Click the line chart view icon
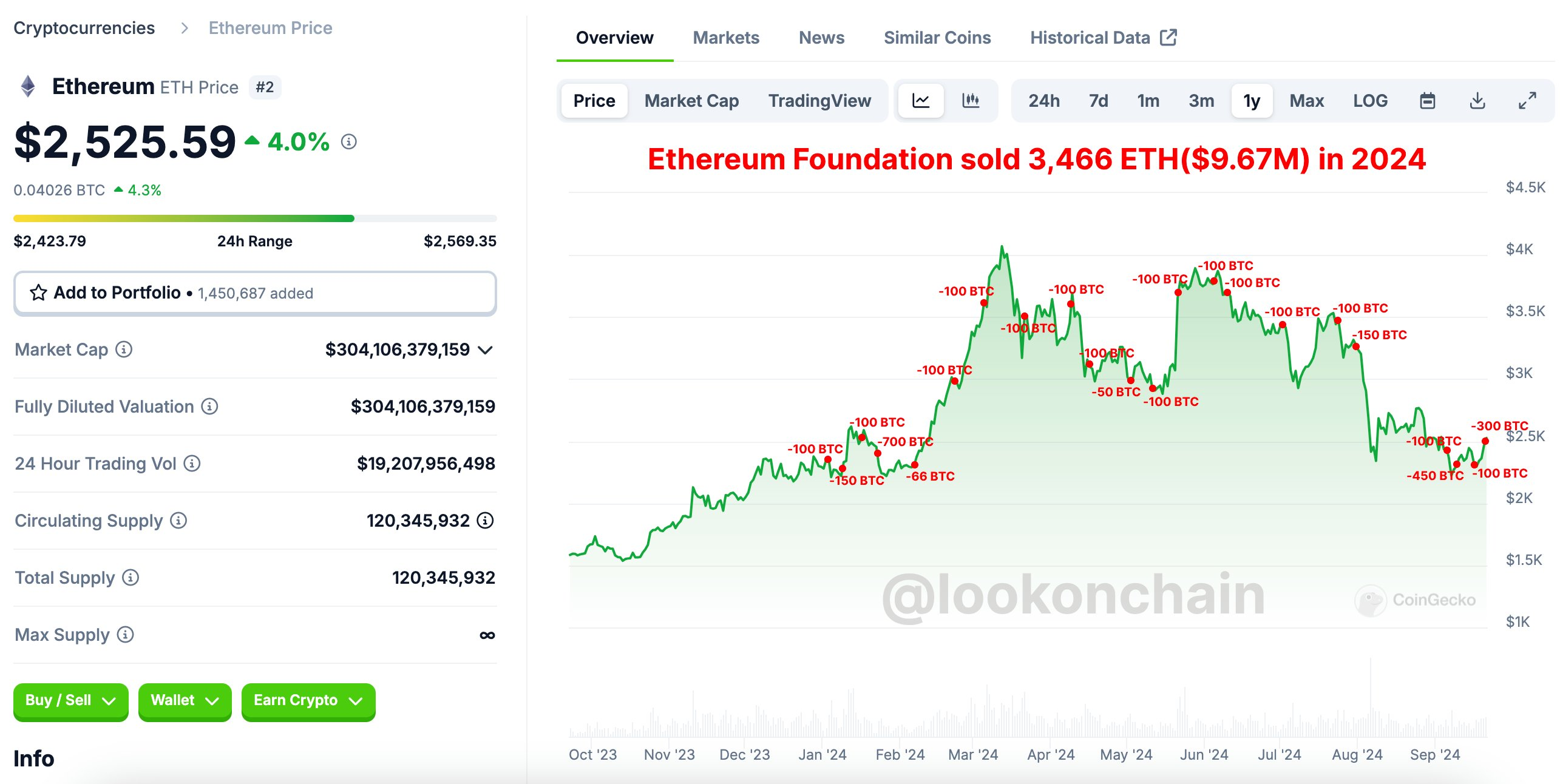 click(920, 101)
